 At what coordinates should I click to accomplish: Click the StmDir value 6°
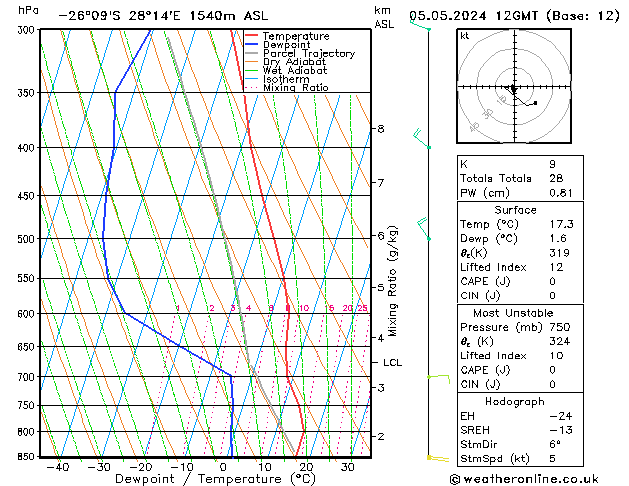click(555, 445)
